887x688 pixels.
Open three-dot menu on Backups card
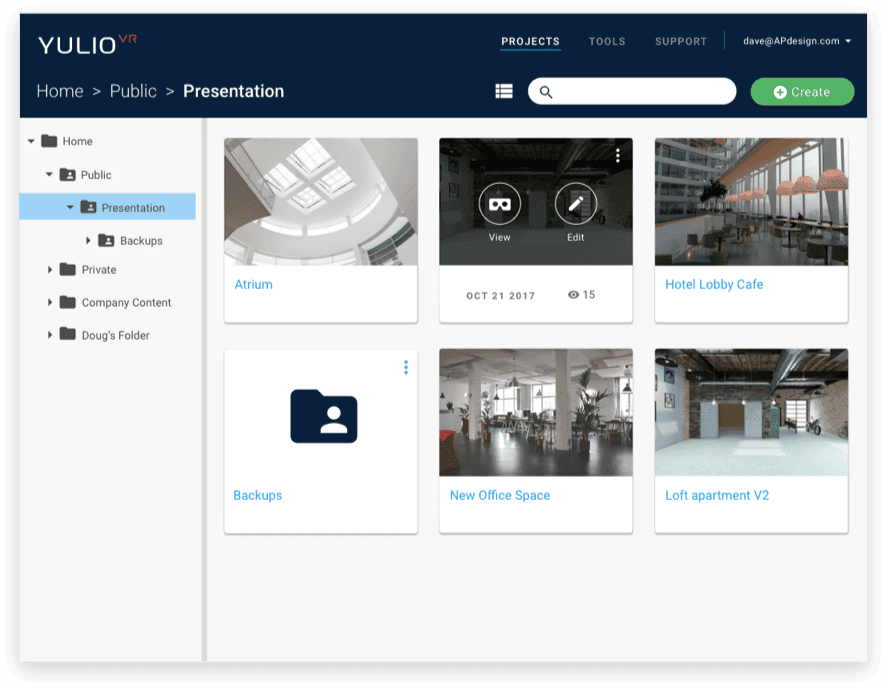406,367
